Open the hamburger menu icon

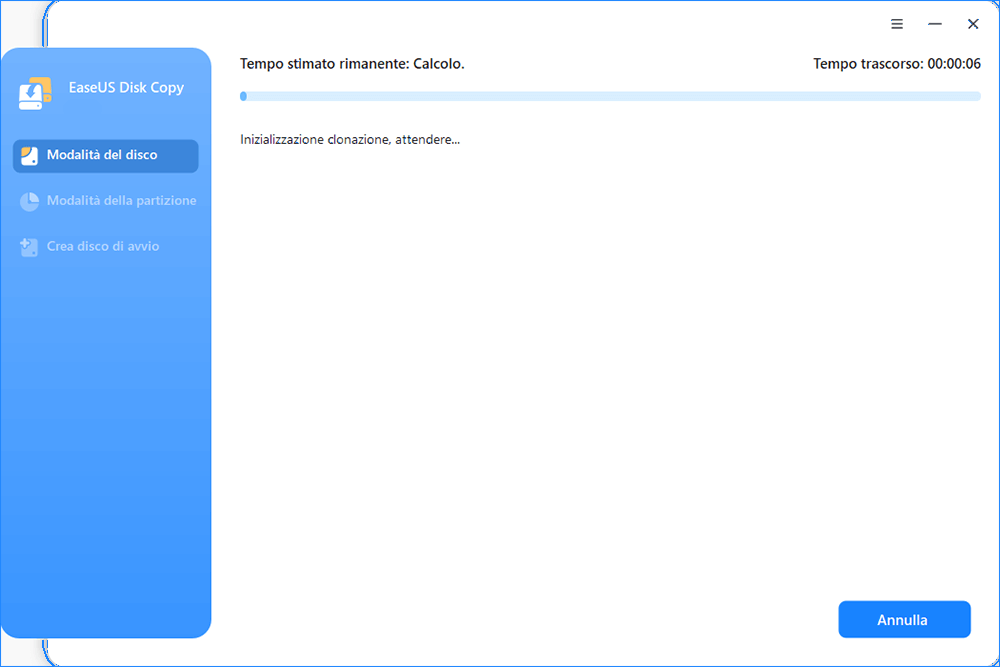click(x=897, y=24)
